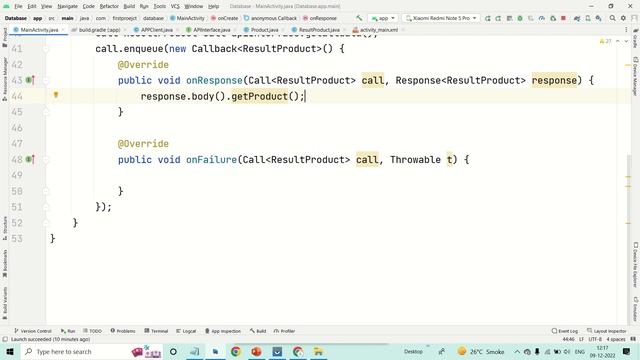Open the Xiaomi Redmi Note 5 Pro device dropdown
Image resolution: width=640 pixels, height=360 pixels.
click(x=441, y=18)
